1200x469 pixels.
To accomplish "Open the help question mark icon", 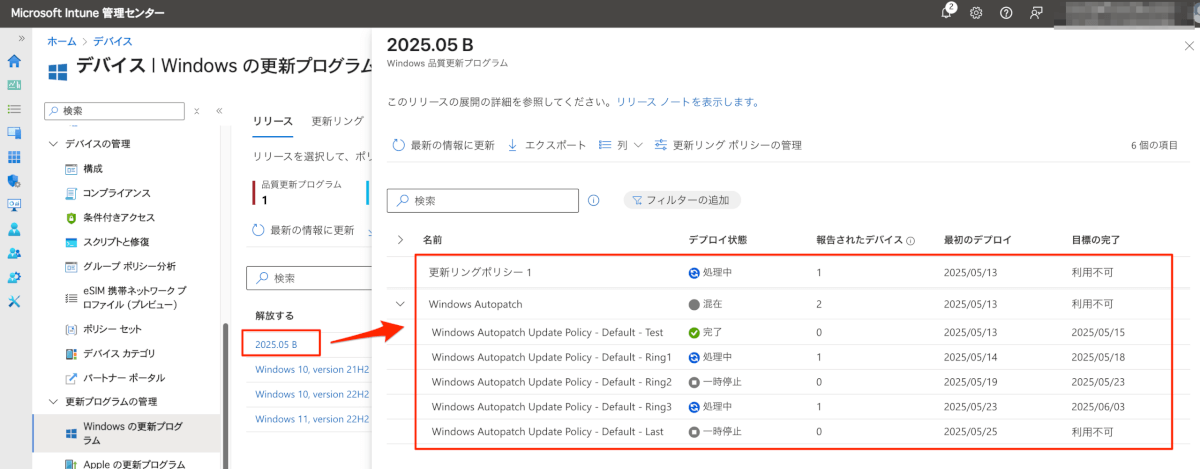I will coord(1006,13).
